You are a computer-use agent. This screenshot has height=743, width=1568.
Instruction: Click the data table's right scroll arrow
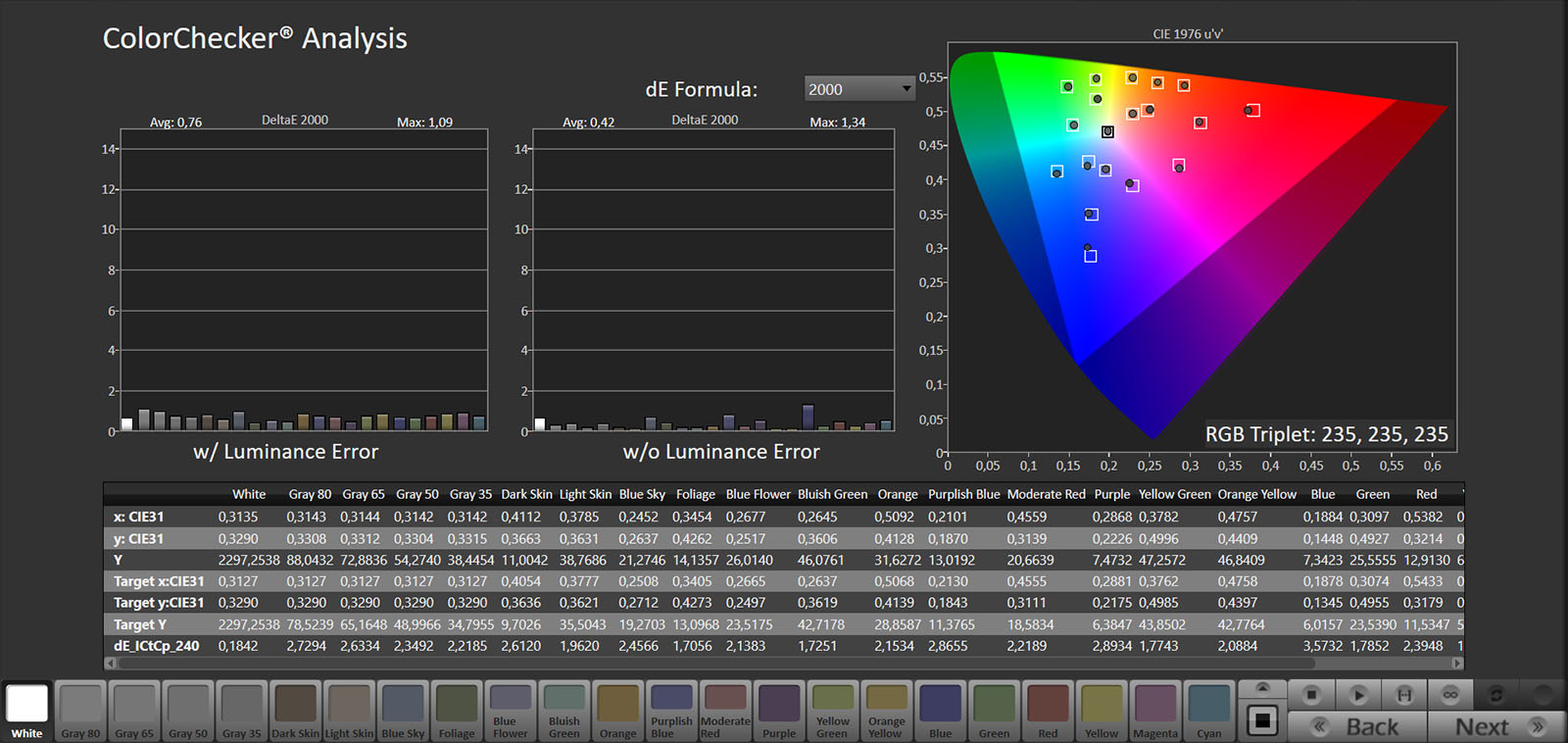(1457, 664)
